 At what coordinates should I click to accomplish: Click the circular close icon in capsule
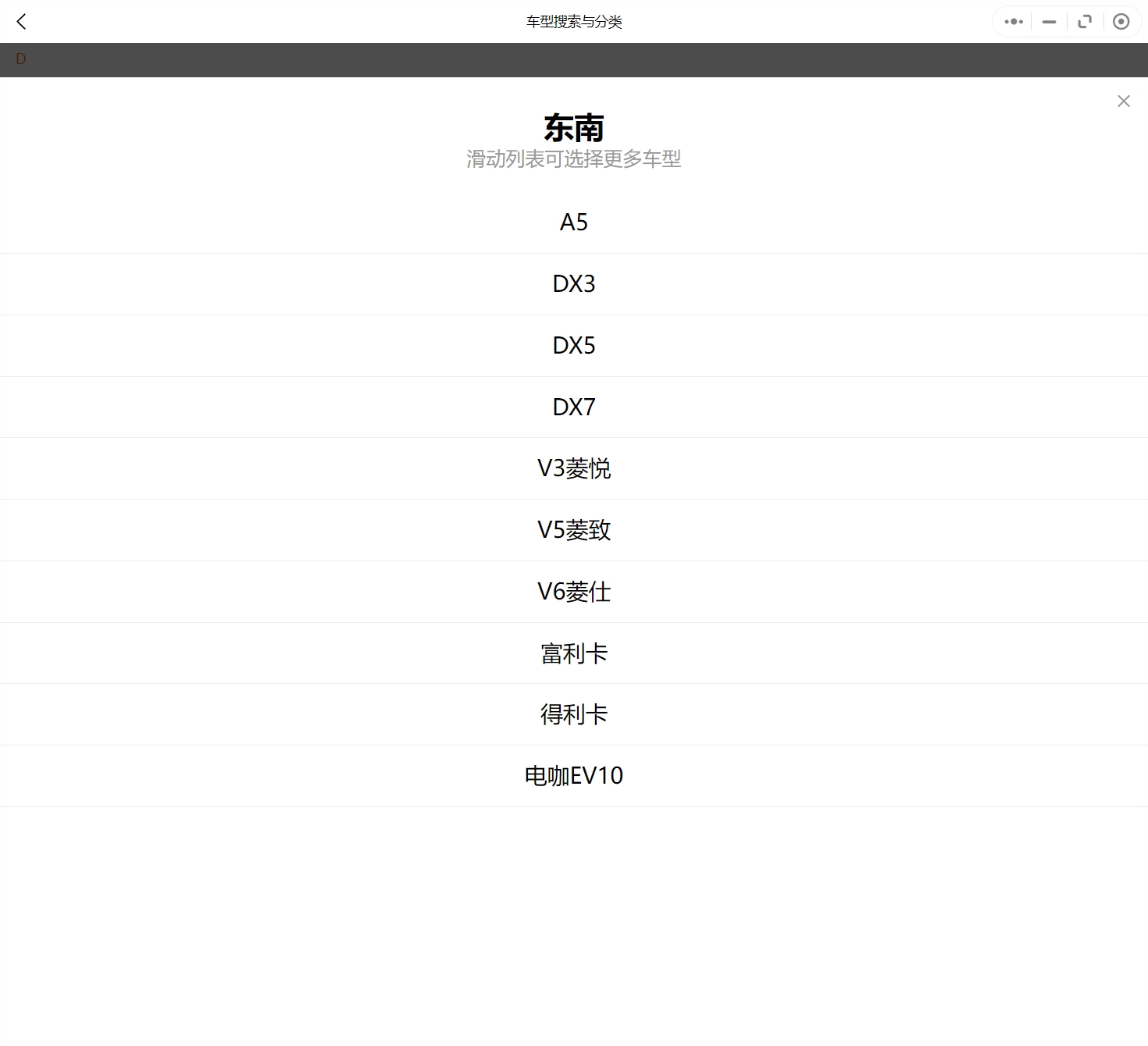[1121, 21]
